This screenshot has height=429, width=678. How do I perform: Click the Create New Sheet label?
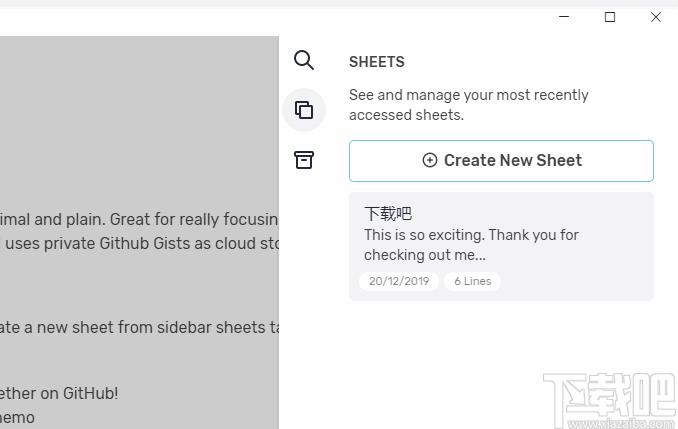pos(512,160)
